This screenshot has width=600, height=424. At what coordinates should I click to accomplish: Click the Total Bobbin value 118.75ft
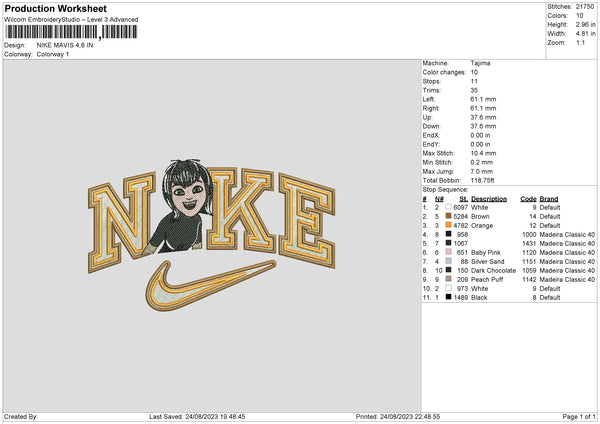tap(483, 180)
